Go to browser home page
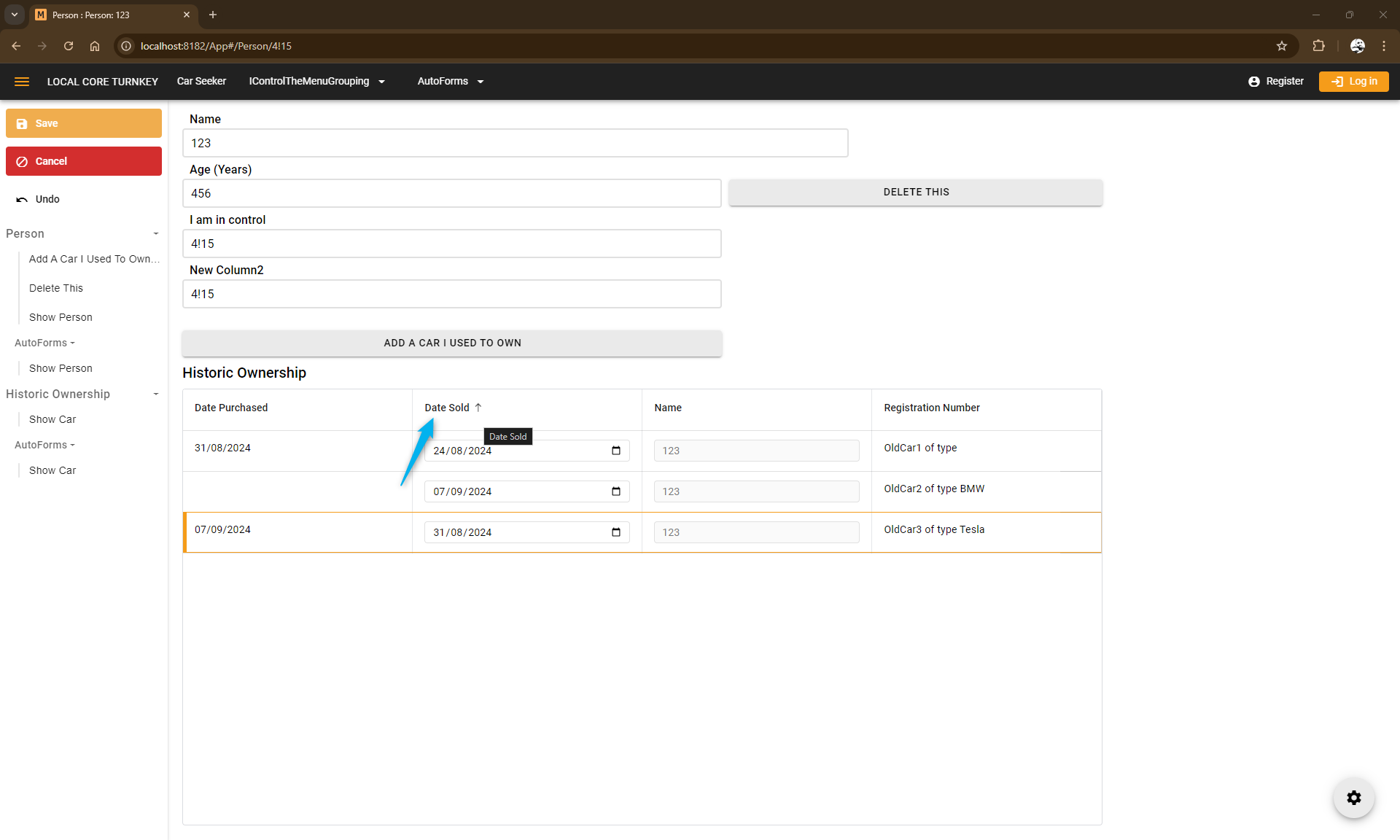The image size is (1400, 840). [x=95, y=46]
